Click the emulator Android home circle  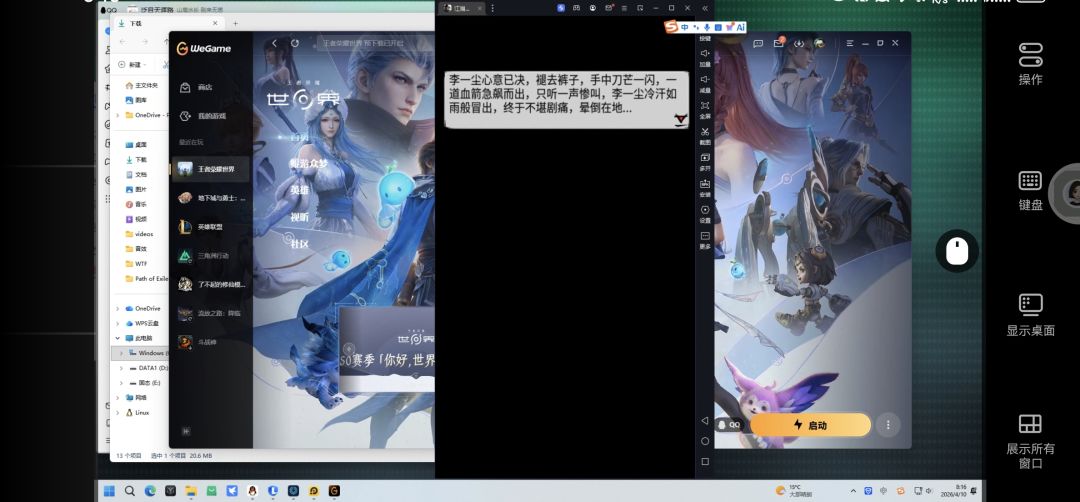click(705, 441)
